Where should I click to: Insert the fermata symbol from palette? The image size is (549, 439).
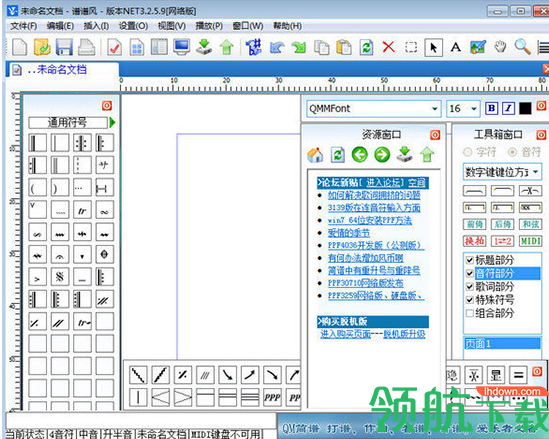(x=60, y=255)
